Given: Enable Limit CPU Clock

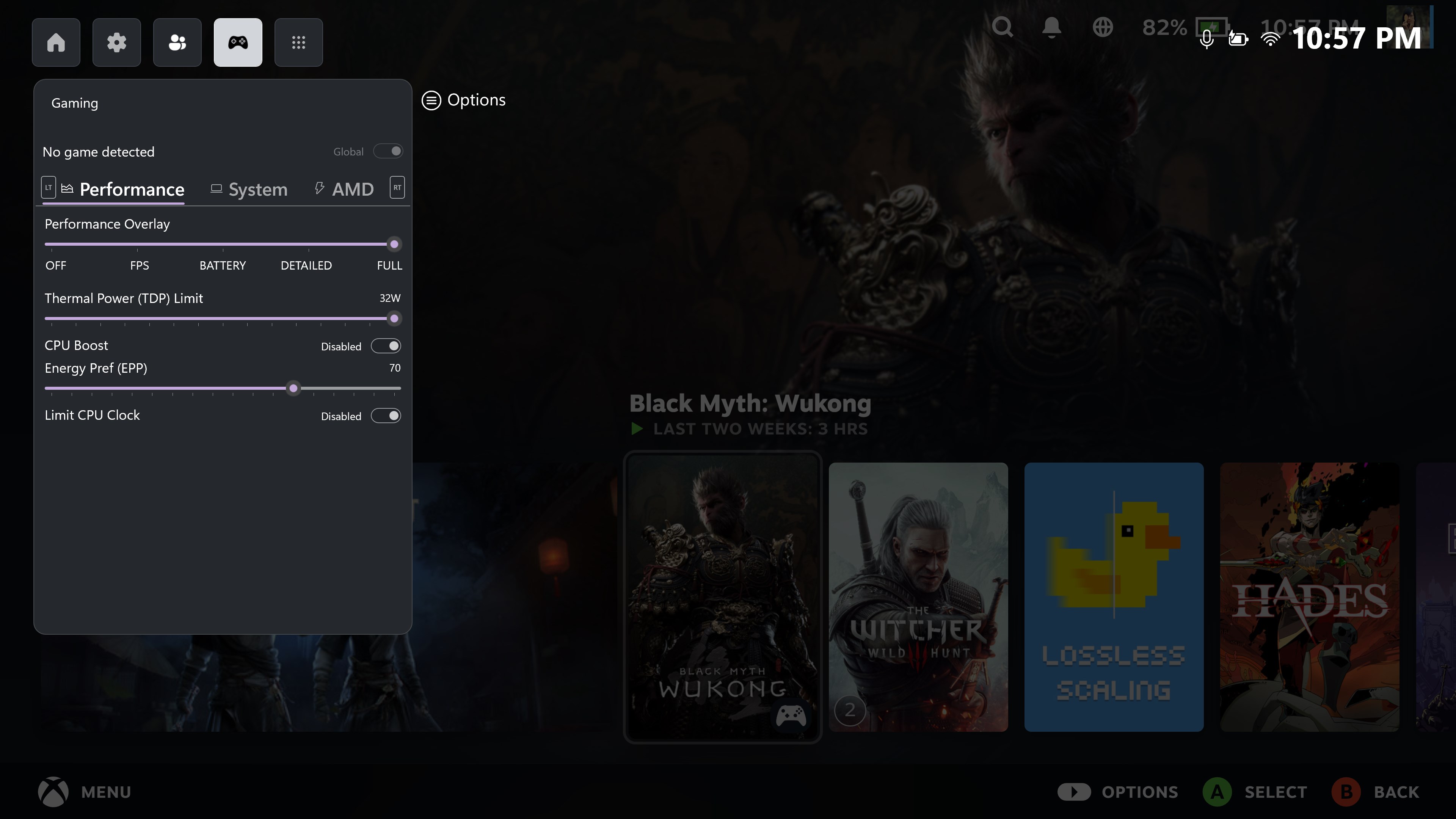Looking at the screenshot, I should (x=386, y=416).
